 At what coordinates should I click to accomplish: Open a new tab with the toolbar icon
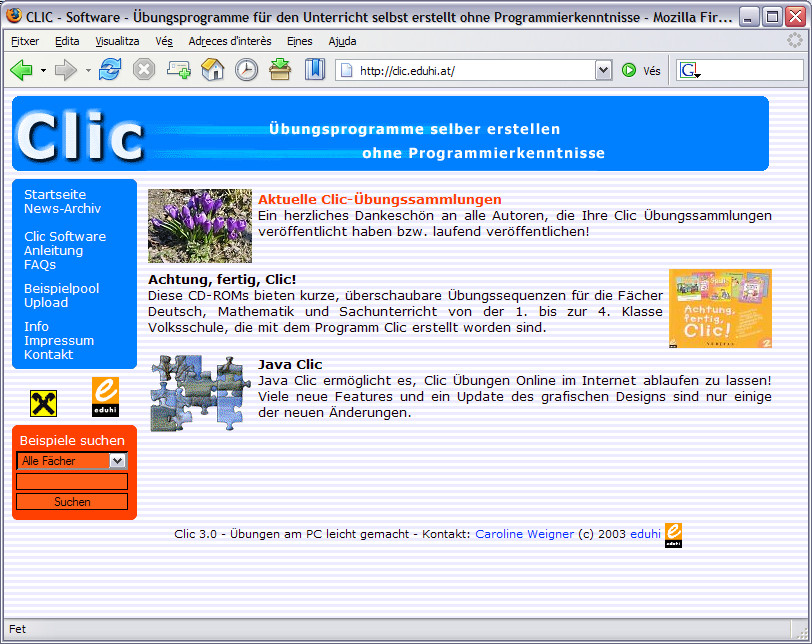click(179, 70)
